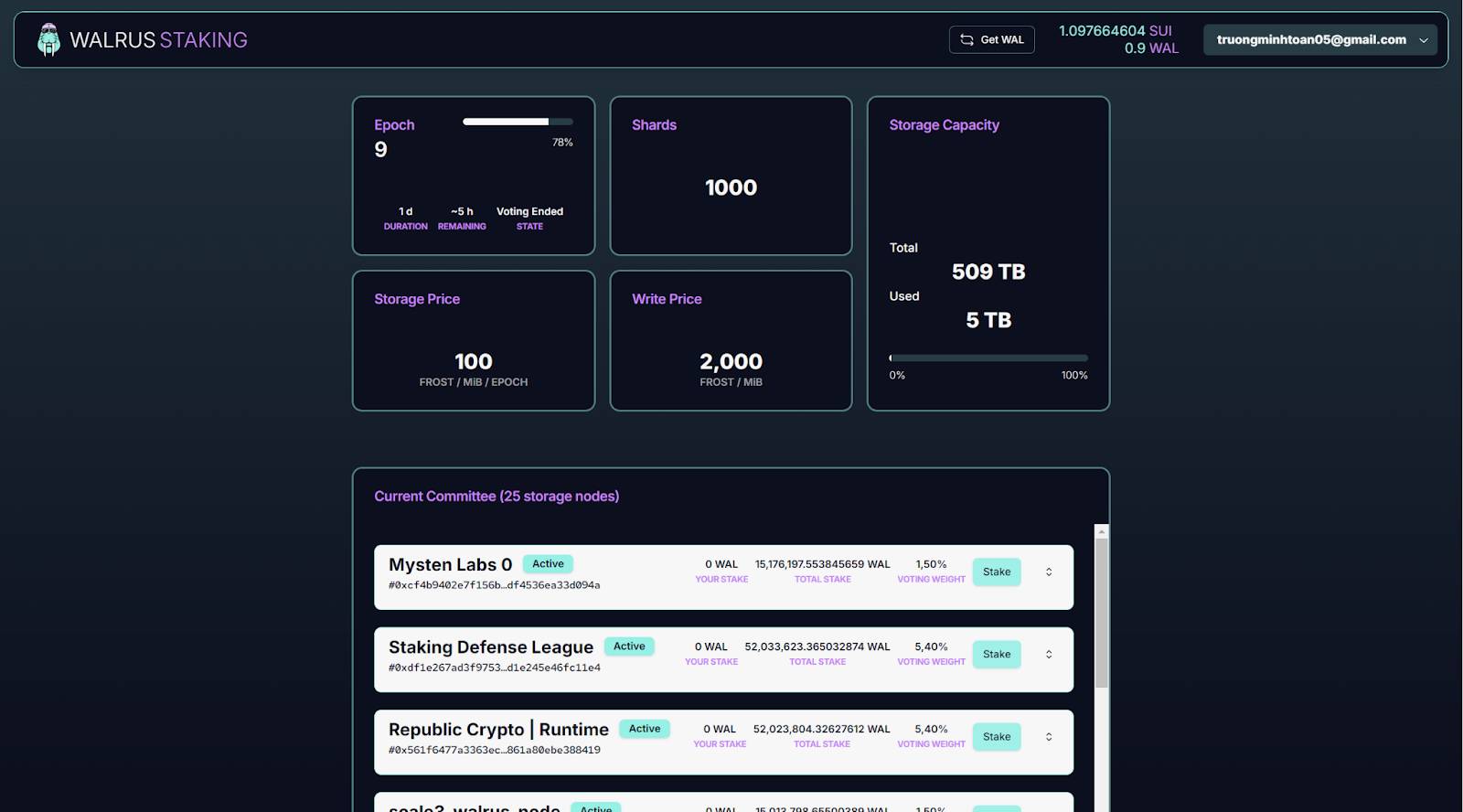Click the scrollbar up arrow

tap(1102, 531)
